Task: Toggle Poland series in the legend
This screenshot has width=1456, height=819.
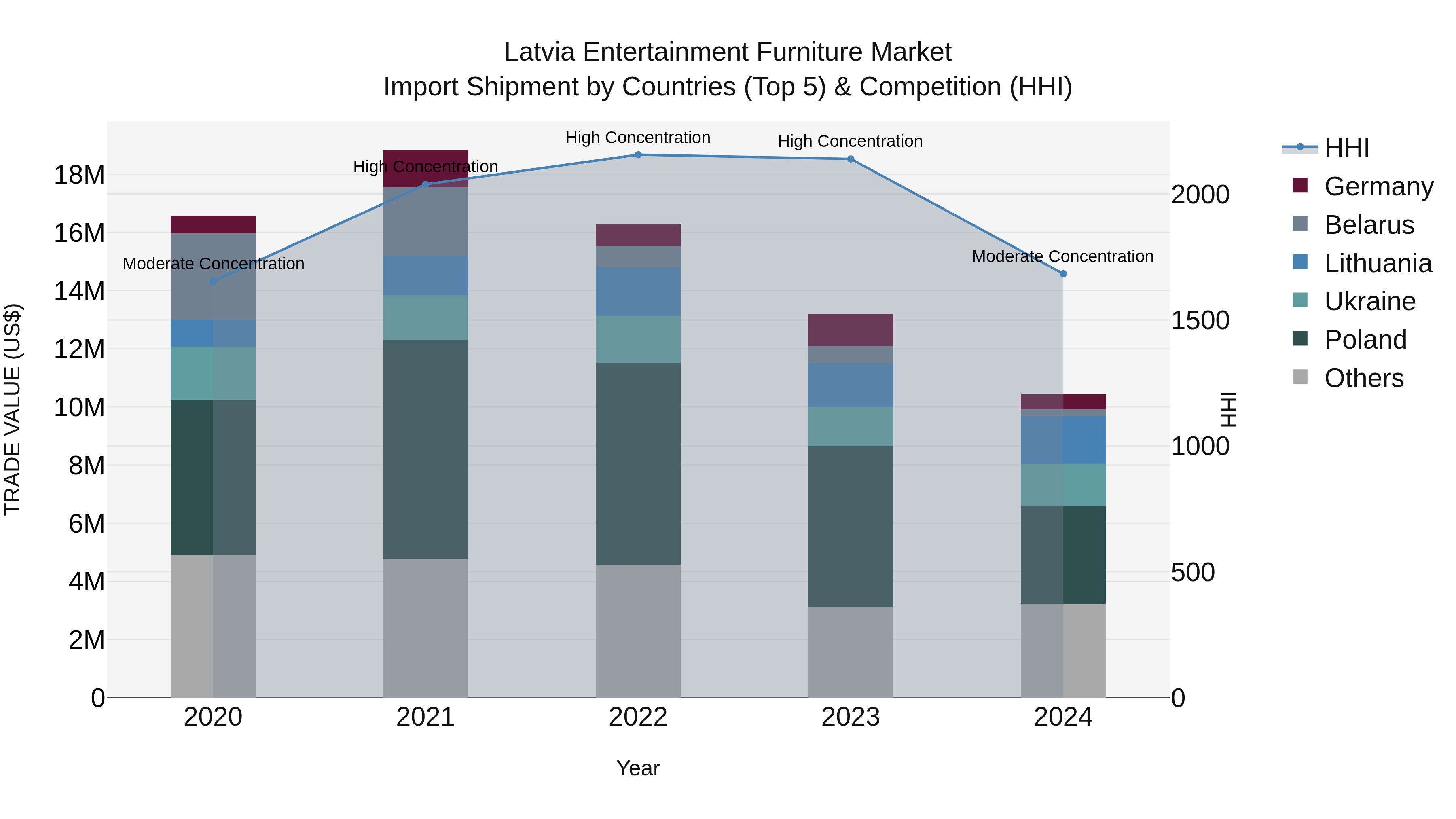Action: [x=1349, y=339]
